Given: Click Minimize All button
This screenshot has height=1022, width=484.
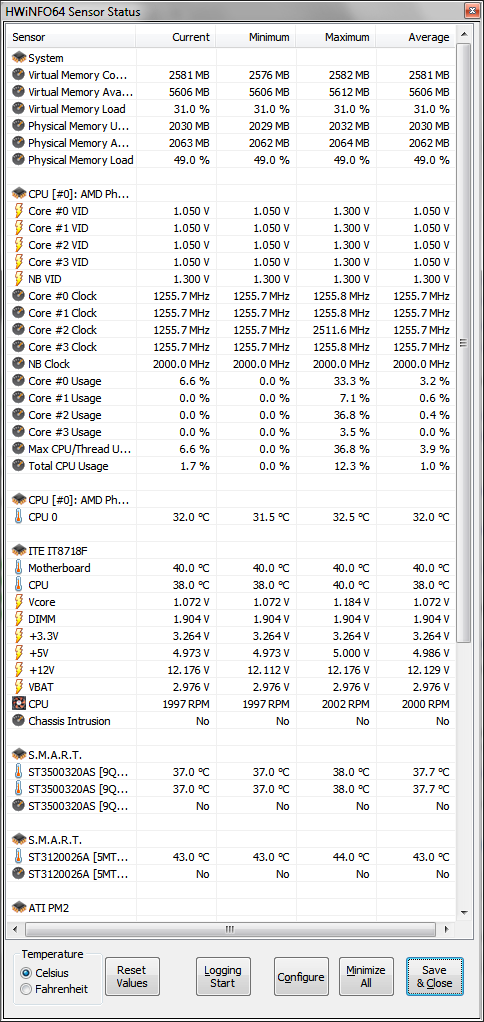Looking at the screenshot, I should (366, 976).
